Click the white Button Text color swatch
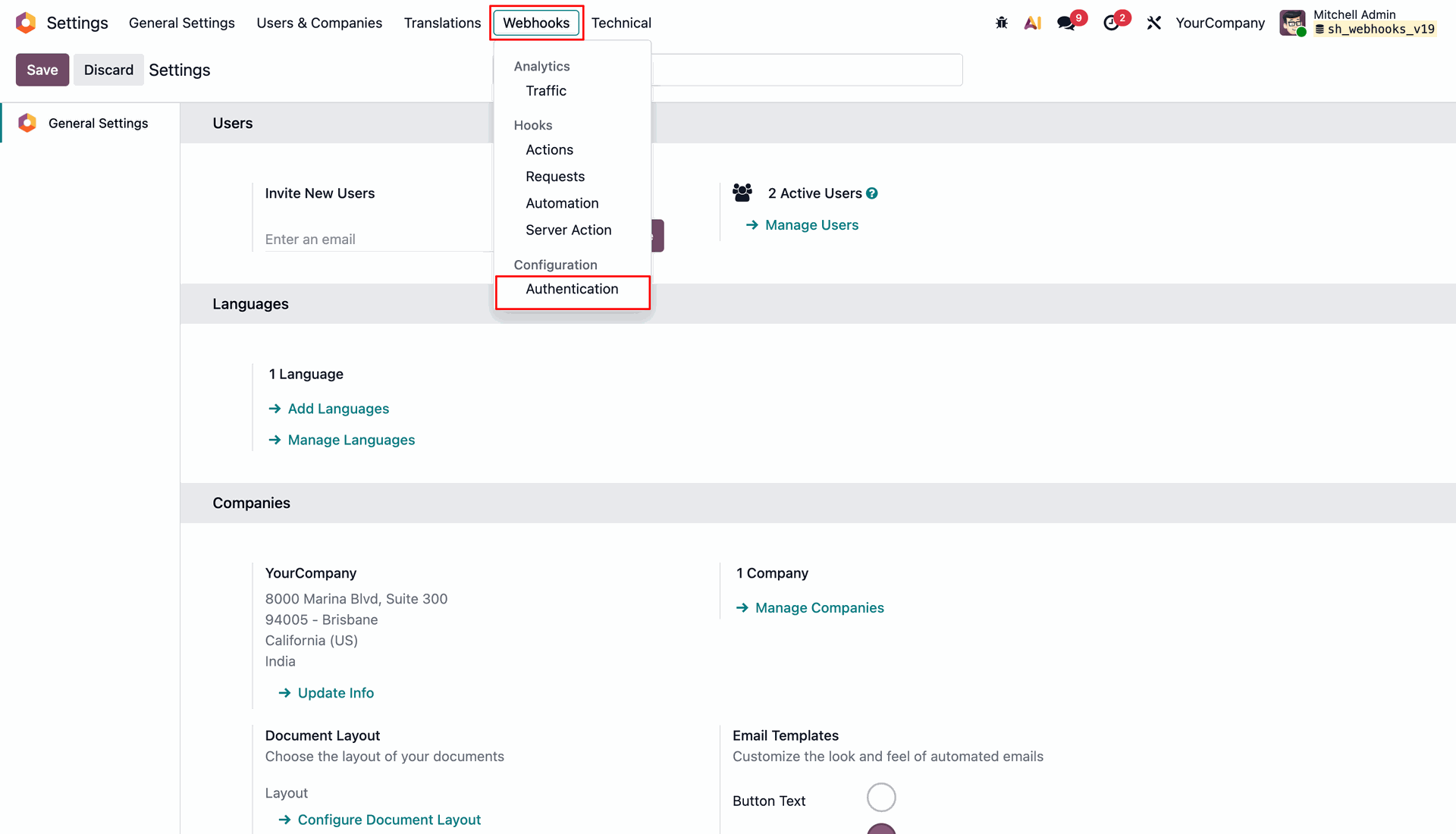Viewport: 1456px width, 834px height. pyautogui.click(x=881, y=798)
